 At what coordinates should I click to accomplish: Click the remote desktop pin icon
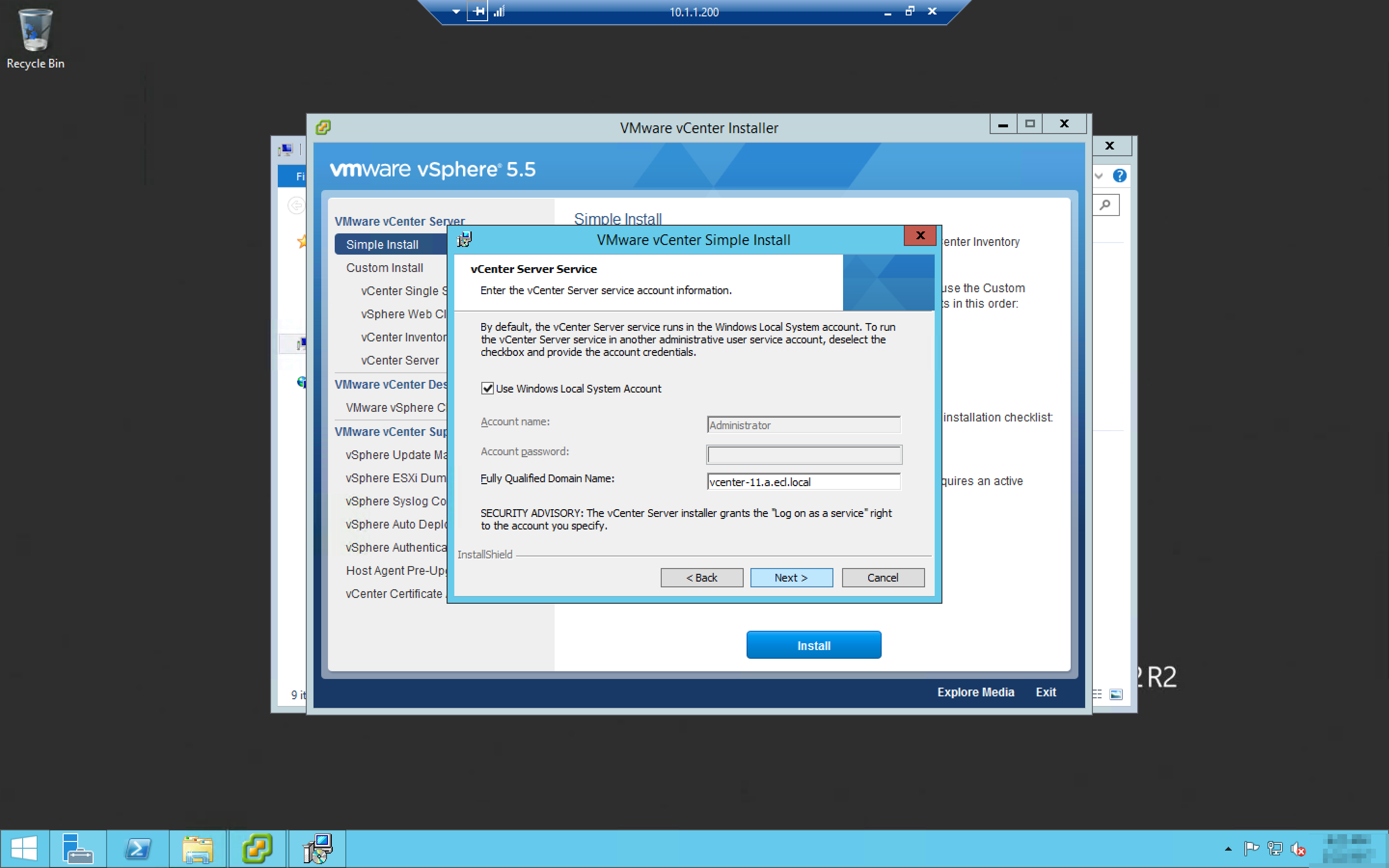click(x=477, y=12)
